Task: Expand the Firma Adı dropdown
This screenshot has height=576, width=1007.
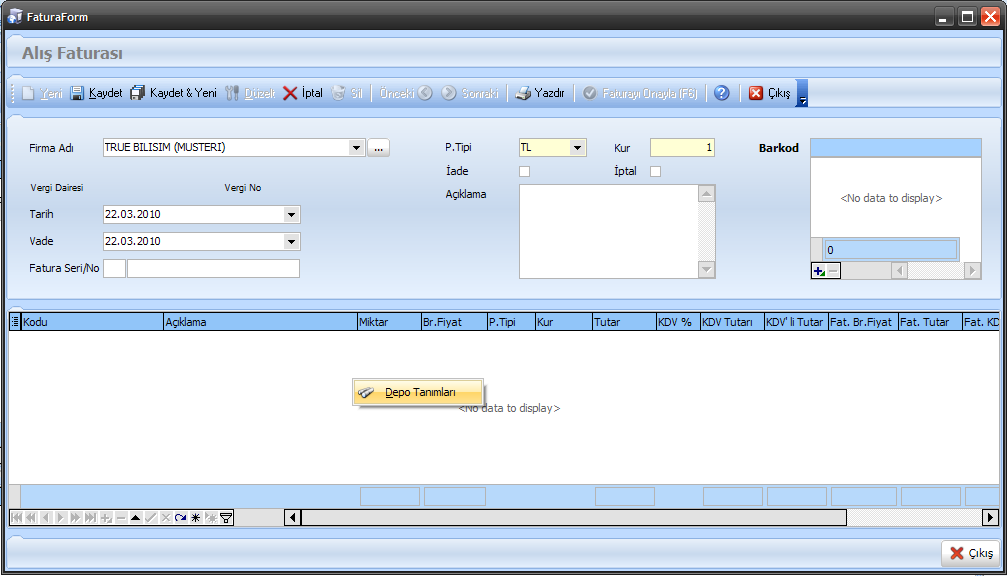Action: point(357,148)
